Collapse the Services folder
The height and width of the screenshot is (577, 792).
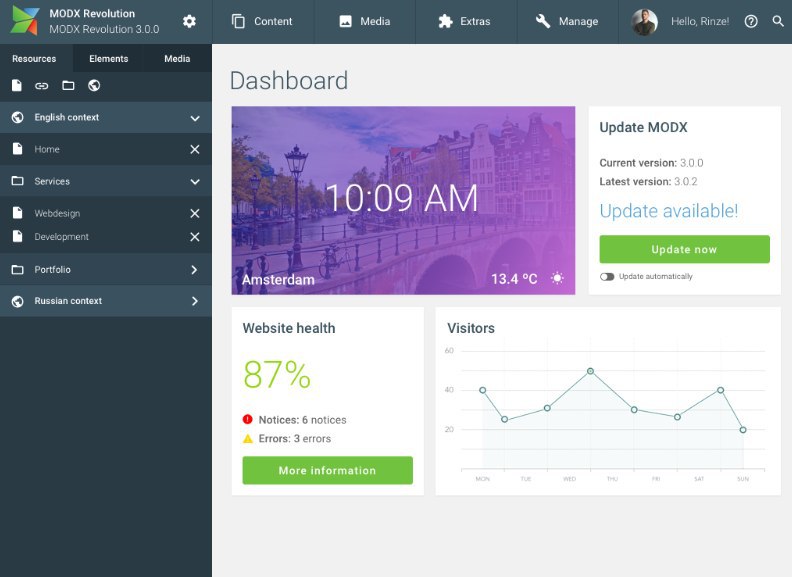click(195, 182)
